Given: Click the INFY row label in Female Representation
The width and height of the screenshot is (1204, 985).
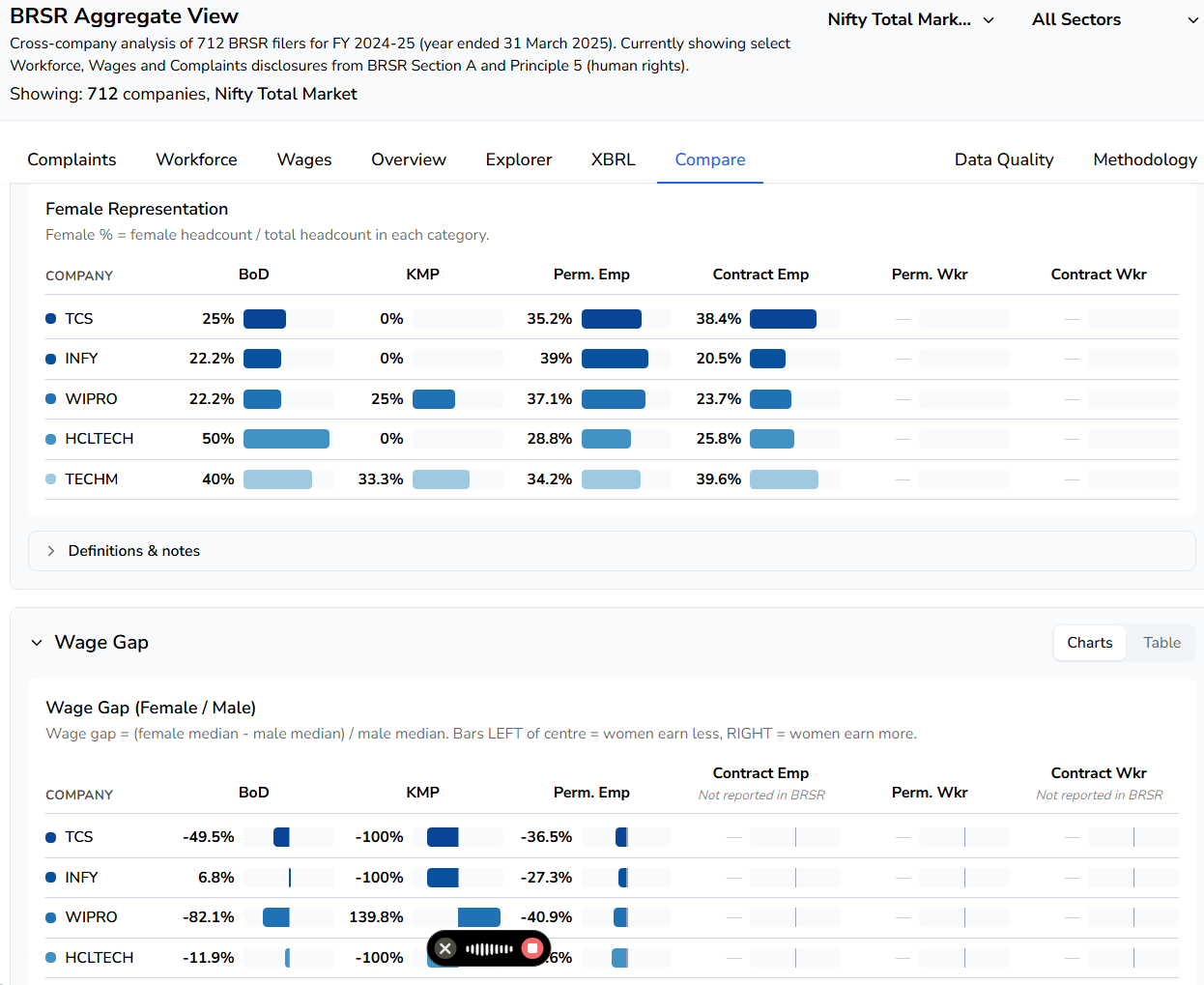Looking at the screenshot, I should [x=81, y=359].
